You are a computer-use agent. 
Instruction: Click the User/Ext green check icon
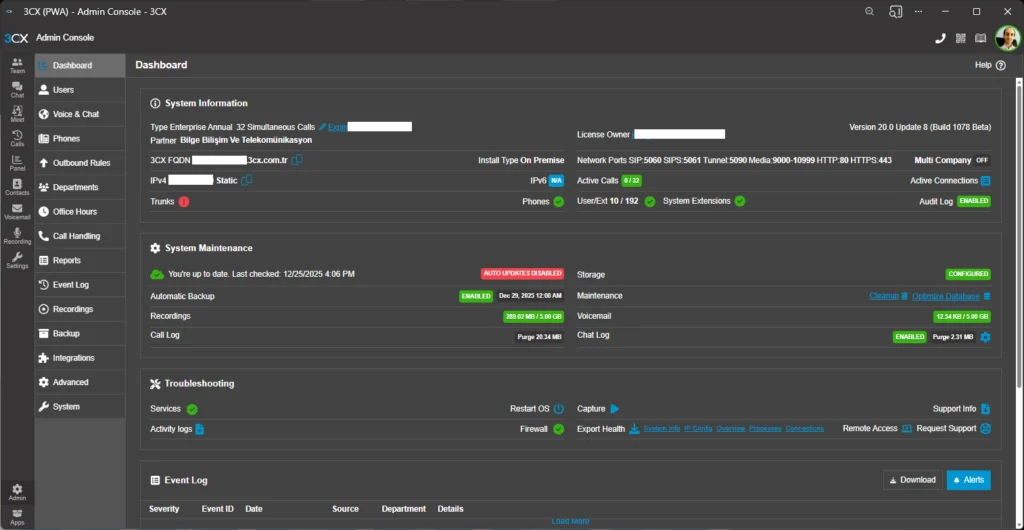pos(650,202)
